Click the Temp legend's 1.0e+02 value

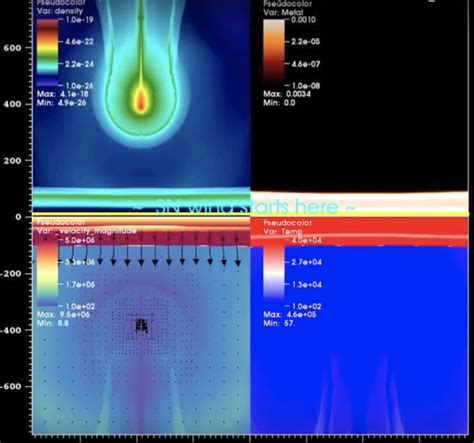(x=307, y=306)
